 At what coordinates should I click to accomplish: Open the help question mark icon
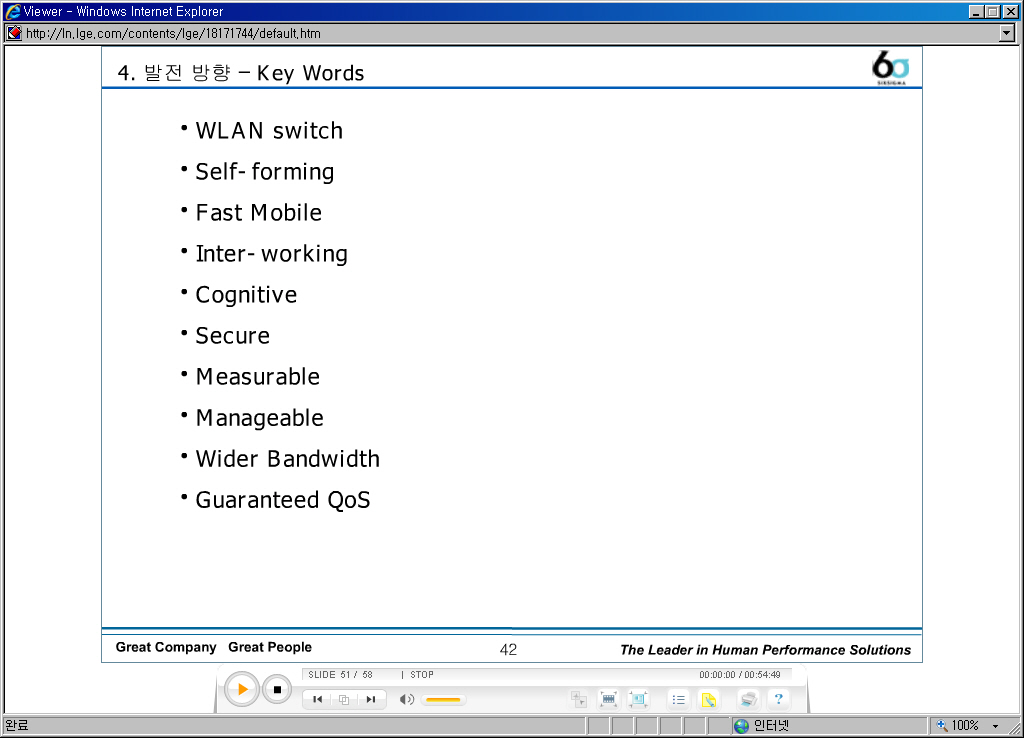778,700
